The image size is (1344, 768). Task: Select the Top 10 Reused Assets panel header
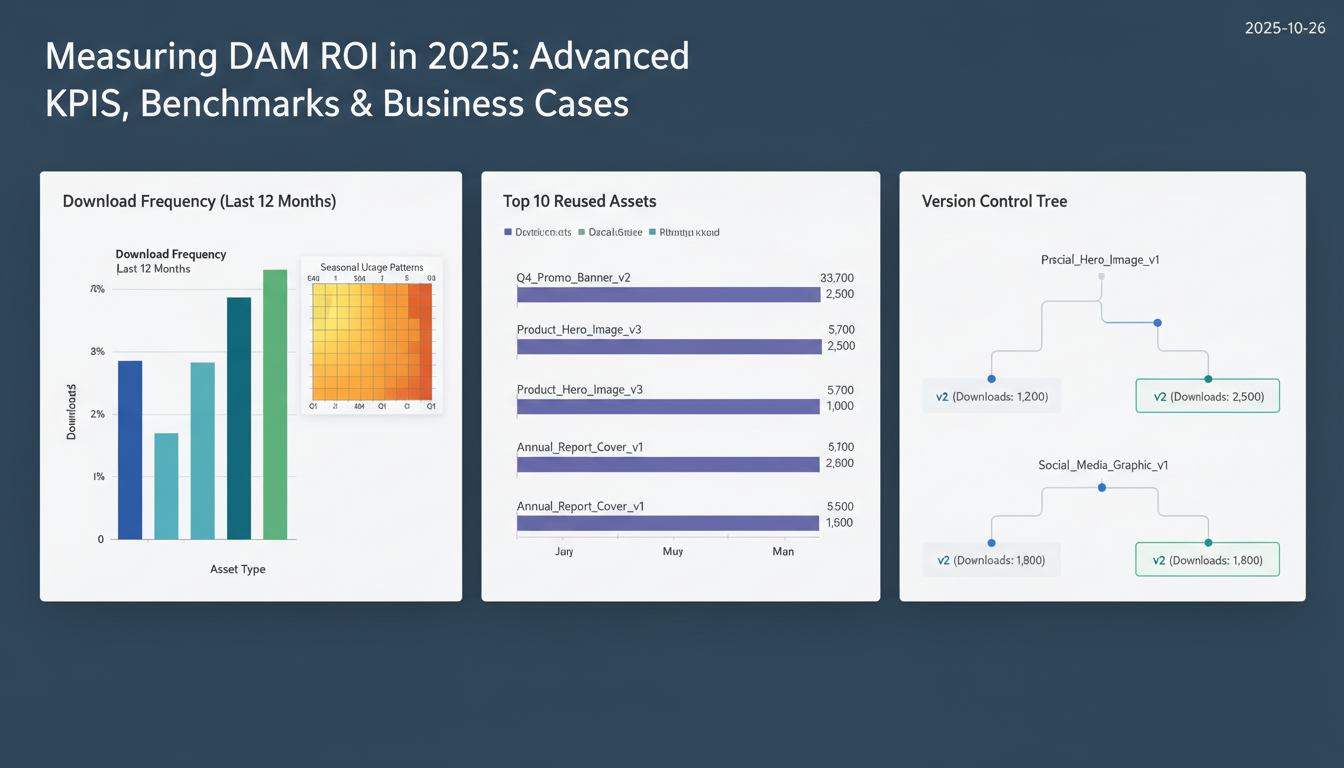tap(579, 201)
